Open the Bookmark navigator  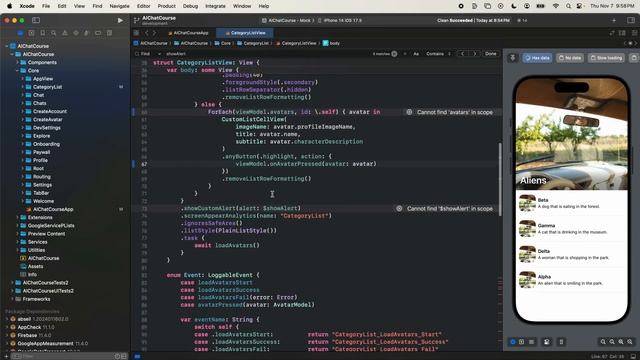point(42,33)
